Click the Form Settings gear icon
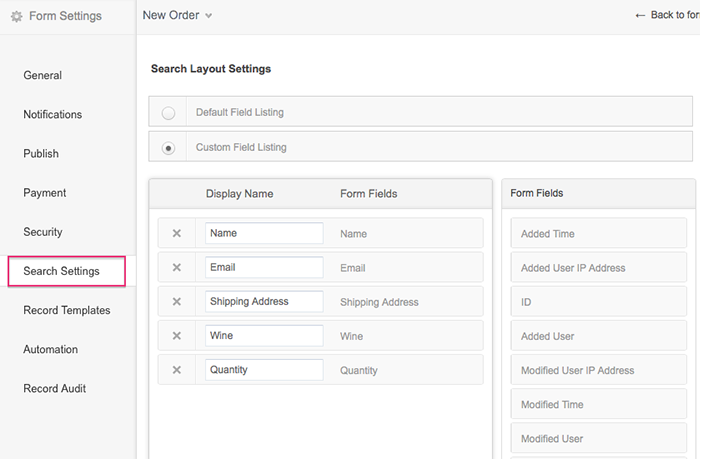708x459 pixels. [16, 16]
